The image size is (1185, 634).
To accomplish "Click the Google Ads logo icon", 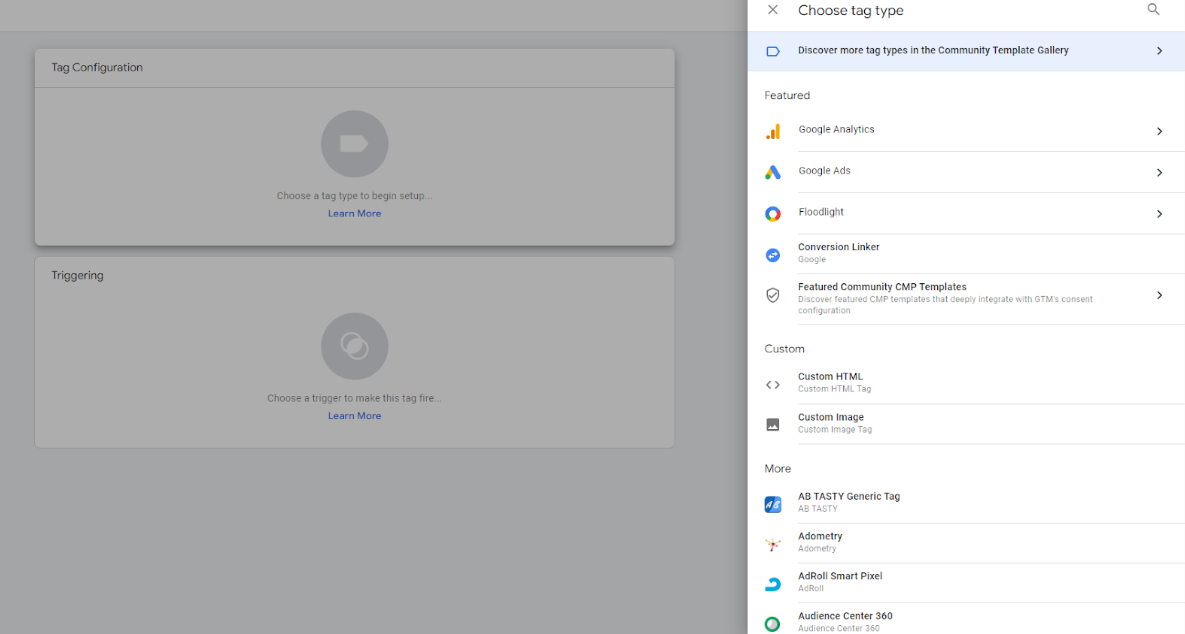I will (772, 172).
